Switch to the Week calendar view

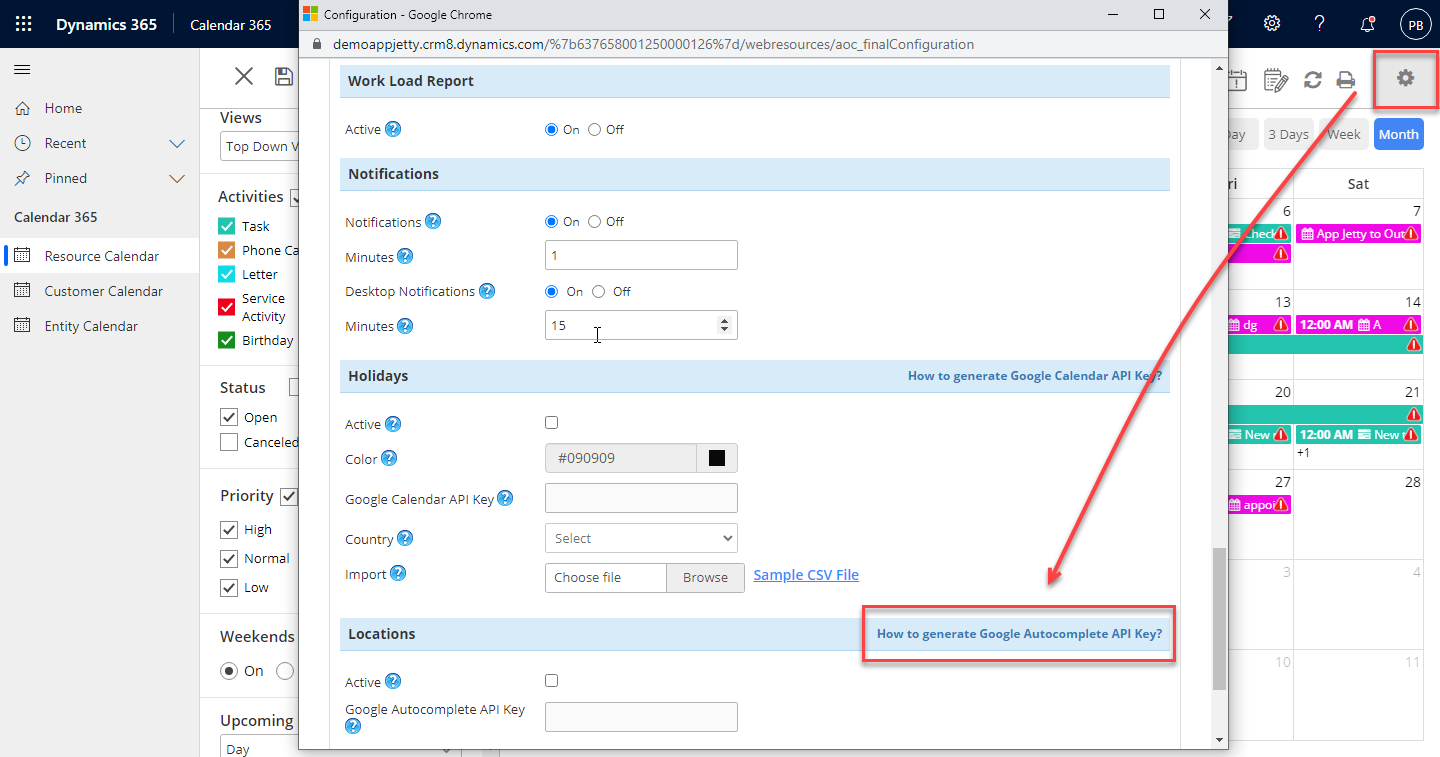tap(1343, 134)
